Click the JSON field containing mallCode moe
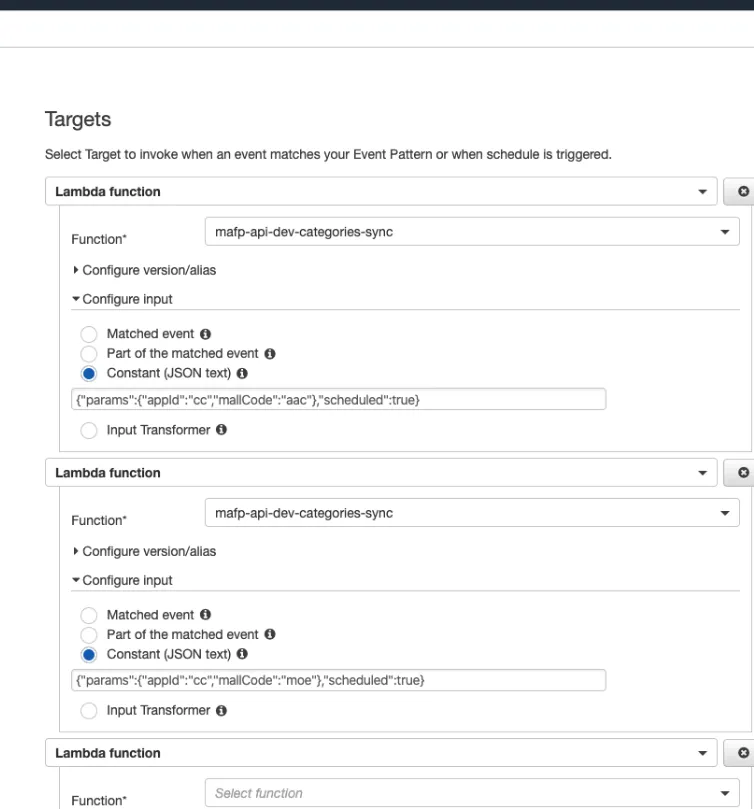Screen dimensions: 754x809 (339, 680)
